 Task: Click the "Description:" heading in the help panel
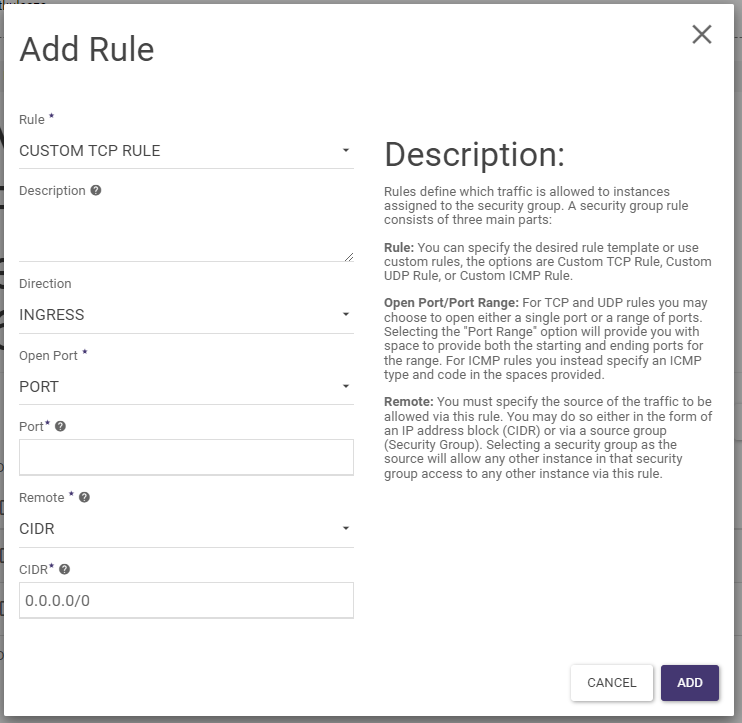(x=474, y=154)
